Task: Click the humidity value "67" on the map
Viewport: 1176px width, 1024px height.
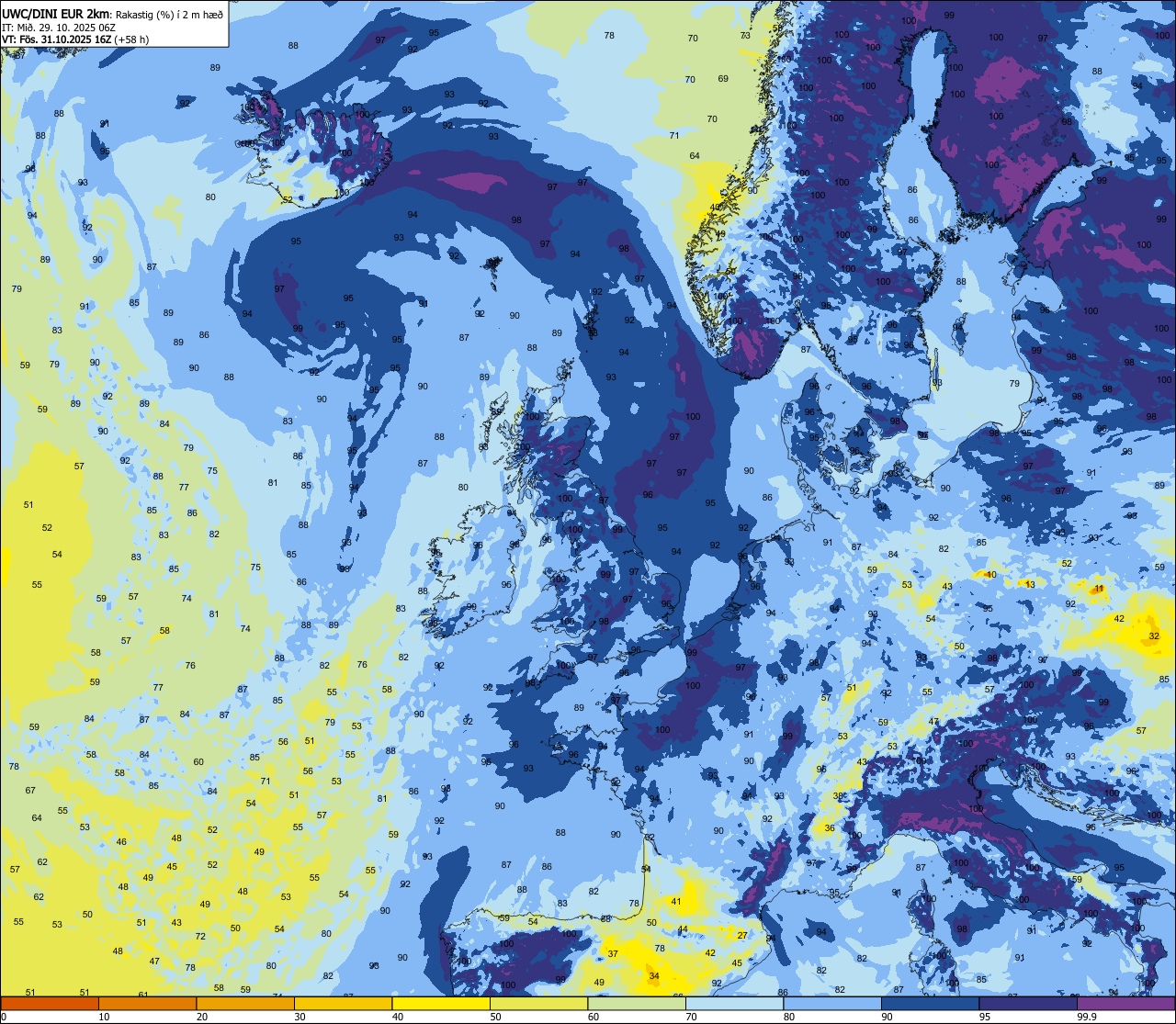Action: (x=30, y=790)
